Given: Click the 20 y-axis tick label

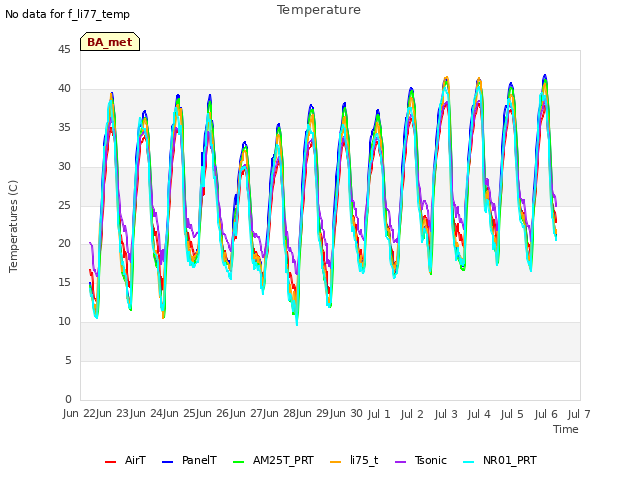Looking at the screenshot, I should 64,244.
